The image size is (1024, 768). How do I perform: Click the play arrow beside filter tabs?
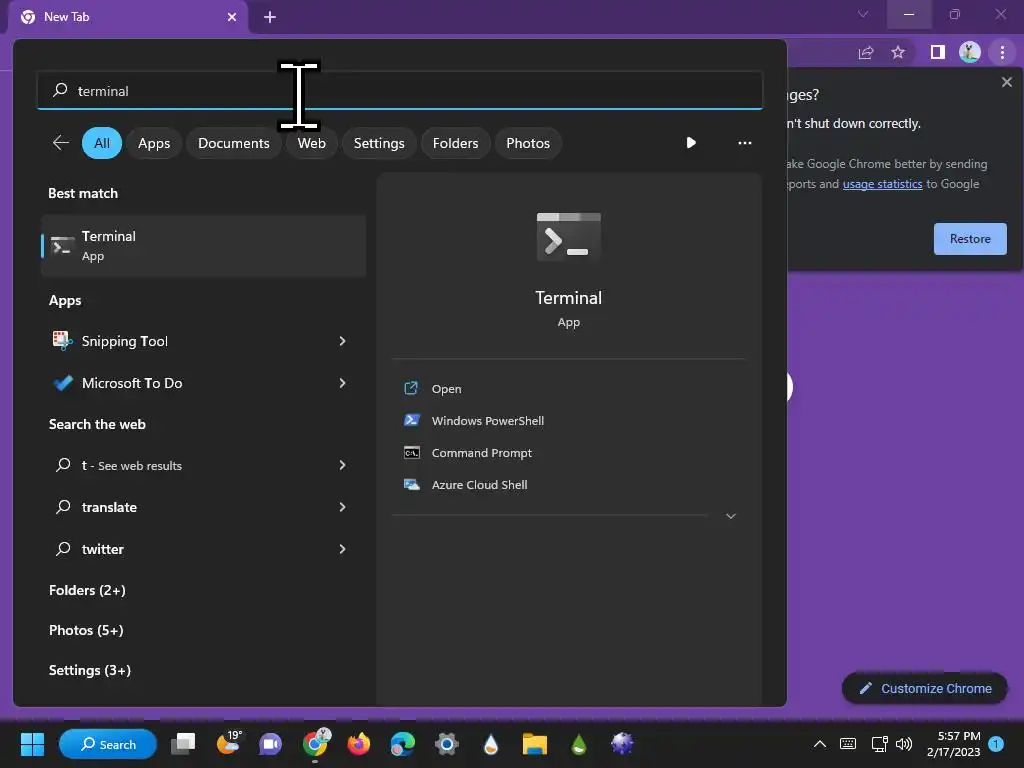tap(691, 142)
